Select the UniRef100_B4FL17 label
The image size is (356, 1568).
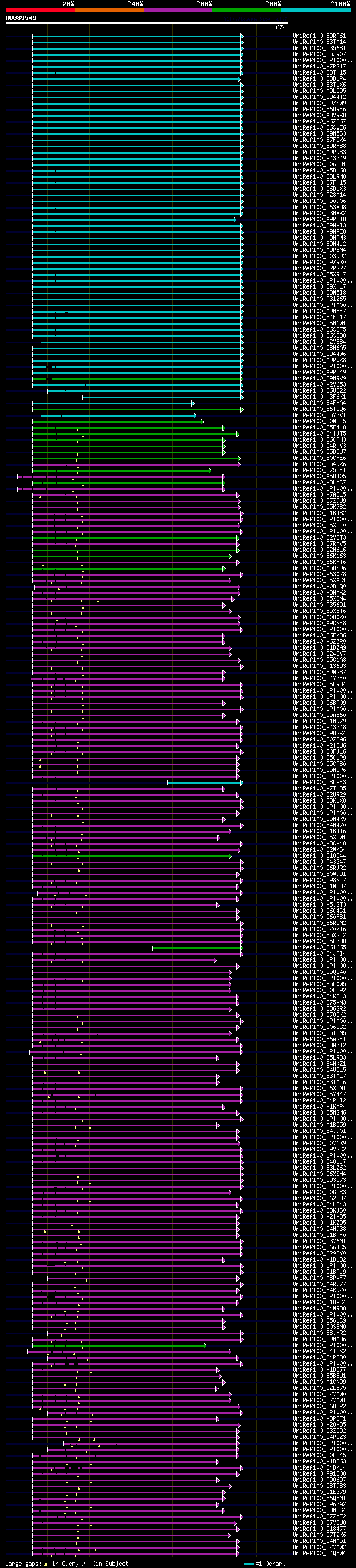click(319, 317)
